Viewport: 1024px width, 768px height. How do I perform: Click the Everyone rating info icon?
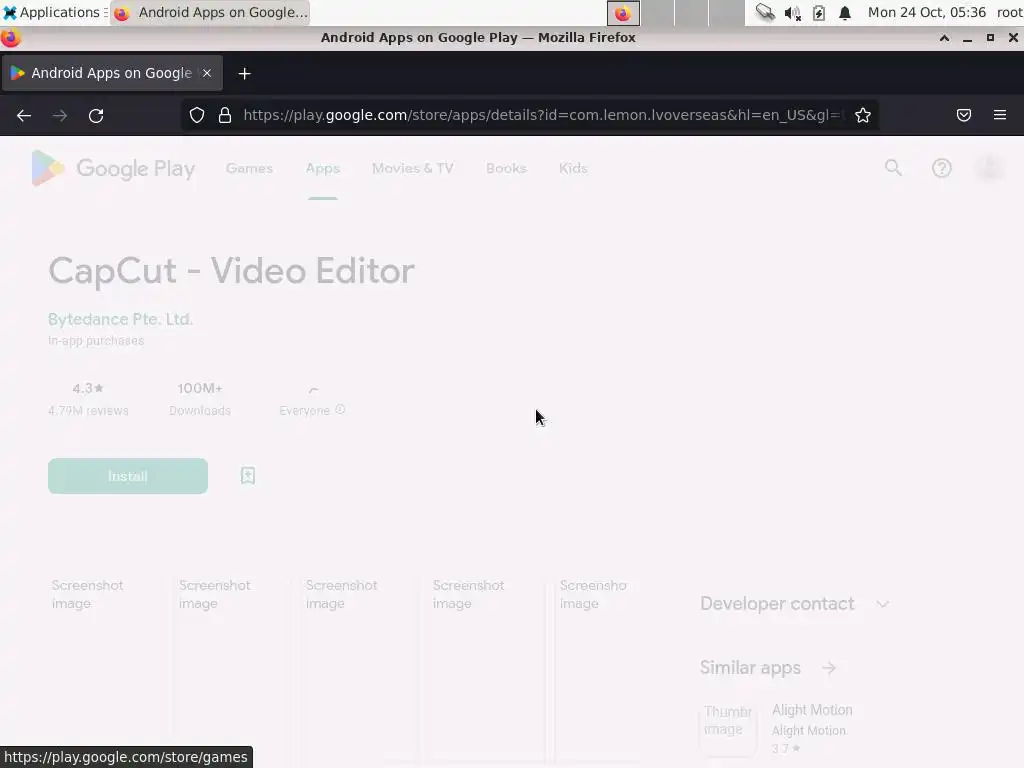[340, 409]
